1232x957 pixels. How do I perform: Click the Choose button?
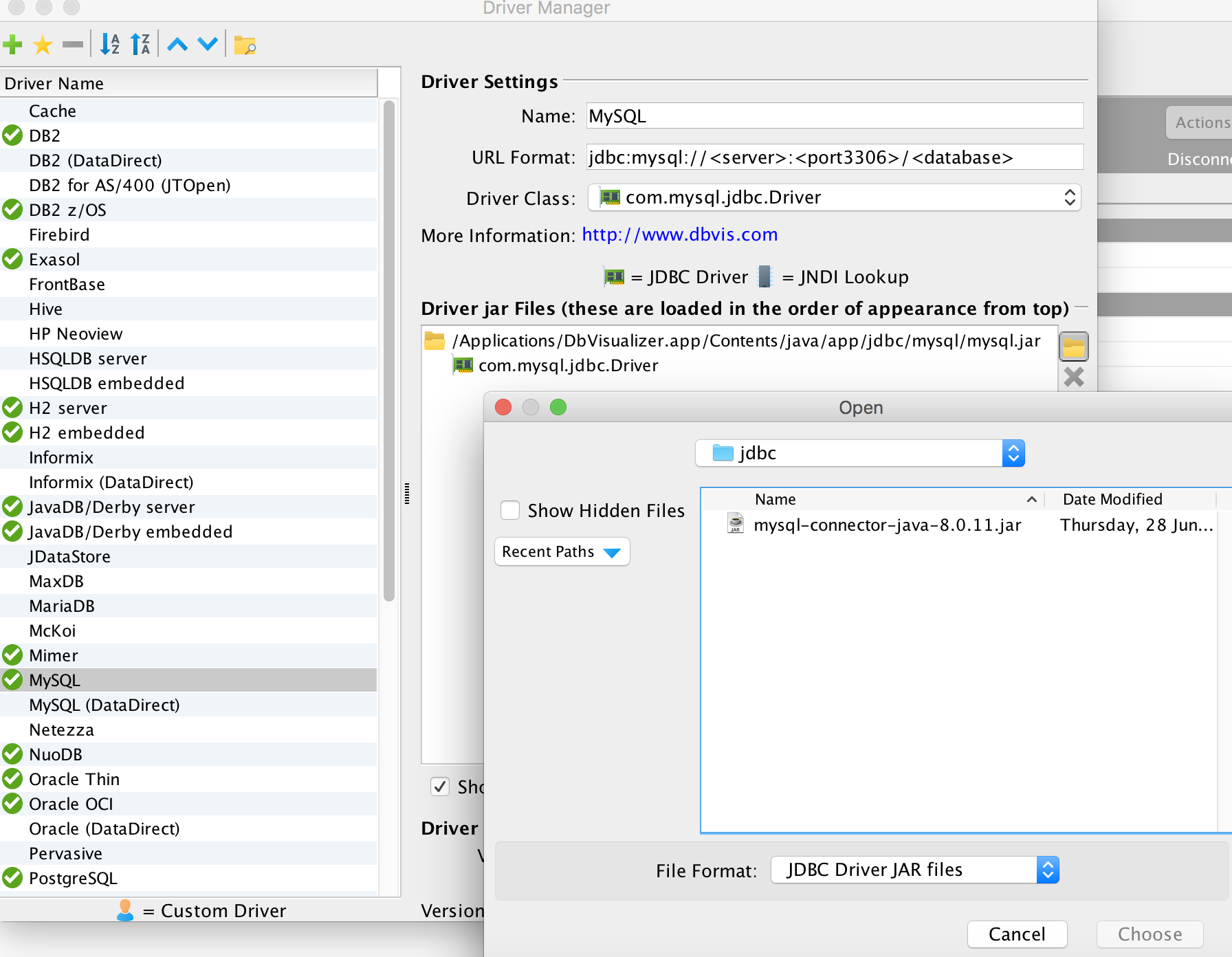1149,934
